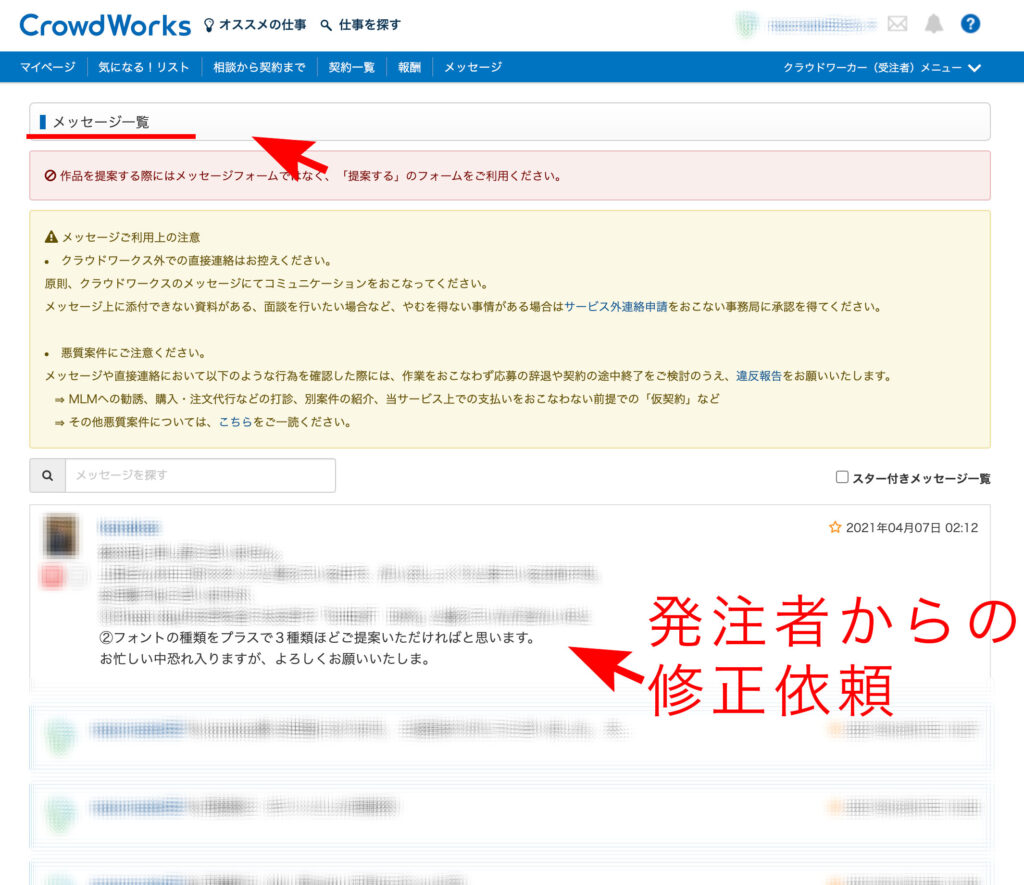Click the 違反報告 link
This screenshot has height=885, width=1024.
tap(759, 376)
